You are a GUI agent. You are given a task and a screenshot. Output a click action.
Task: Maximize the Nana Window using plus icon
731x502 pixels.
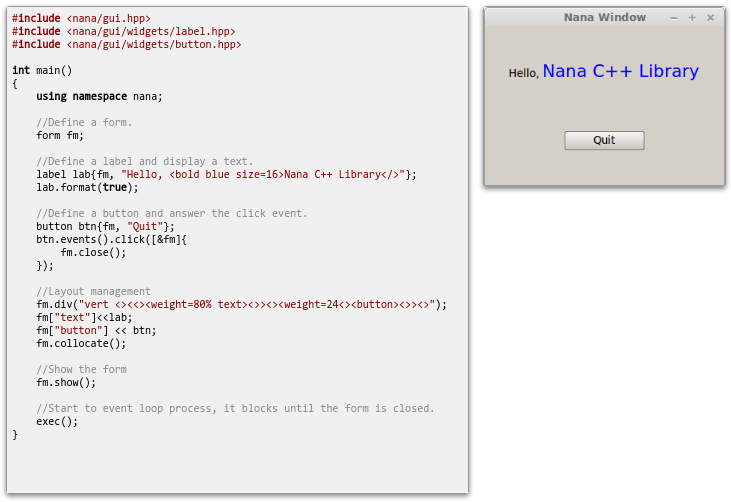[x=692, y=18]
